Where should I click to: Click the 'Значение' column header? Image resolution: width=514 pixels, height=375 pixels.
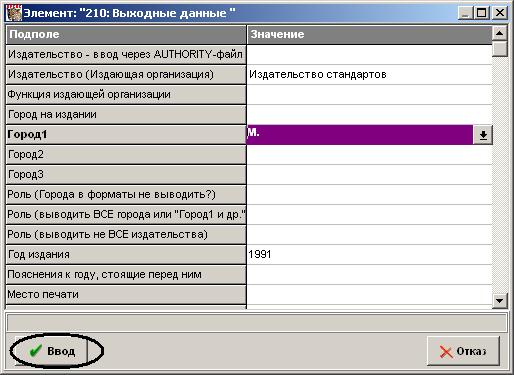coord(369,34)
